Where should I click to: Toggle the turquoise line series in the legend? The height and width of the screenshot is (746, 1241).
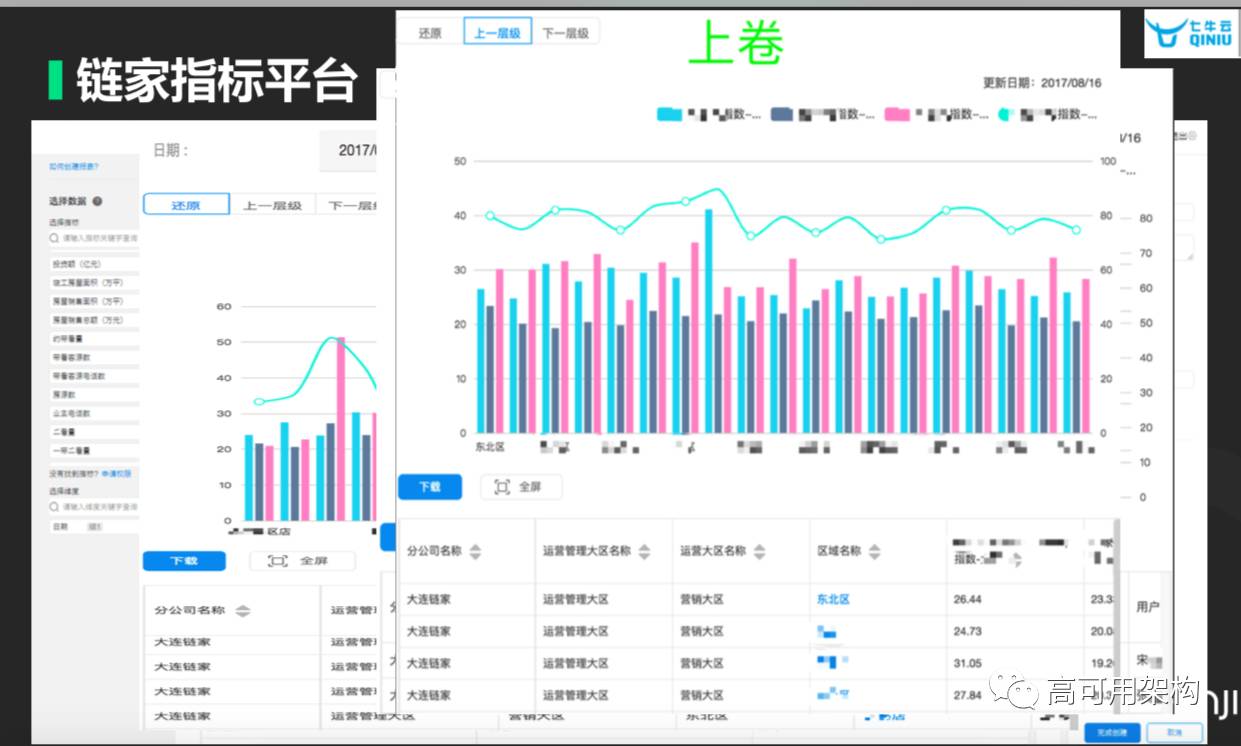click(1005, 114)
